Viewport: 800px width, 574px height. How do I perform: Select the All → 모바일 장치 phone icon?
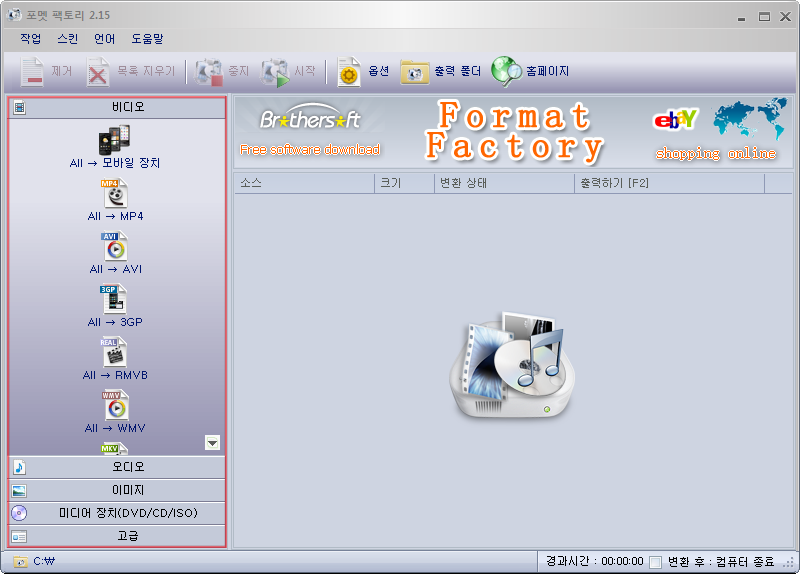[114, 140]
